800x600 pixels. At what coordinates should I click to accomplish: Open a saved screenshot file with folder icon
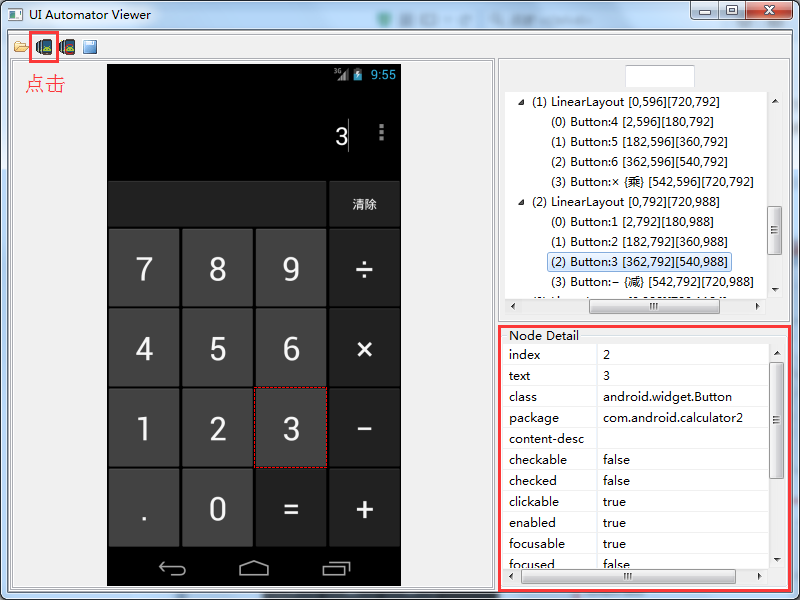click(x=21, y=47)
